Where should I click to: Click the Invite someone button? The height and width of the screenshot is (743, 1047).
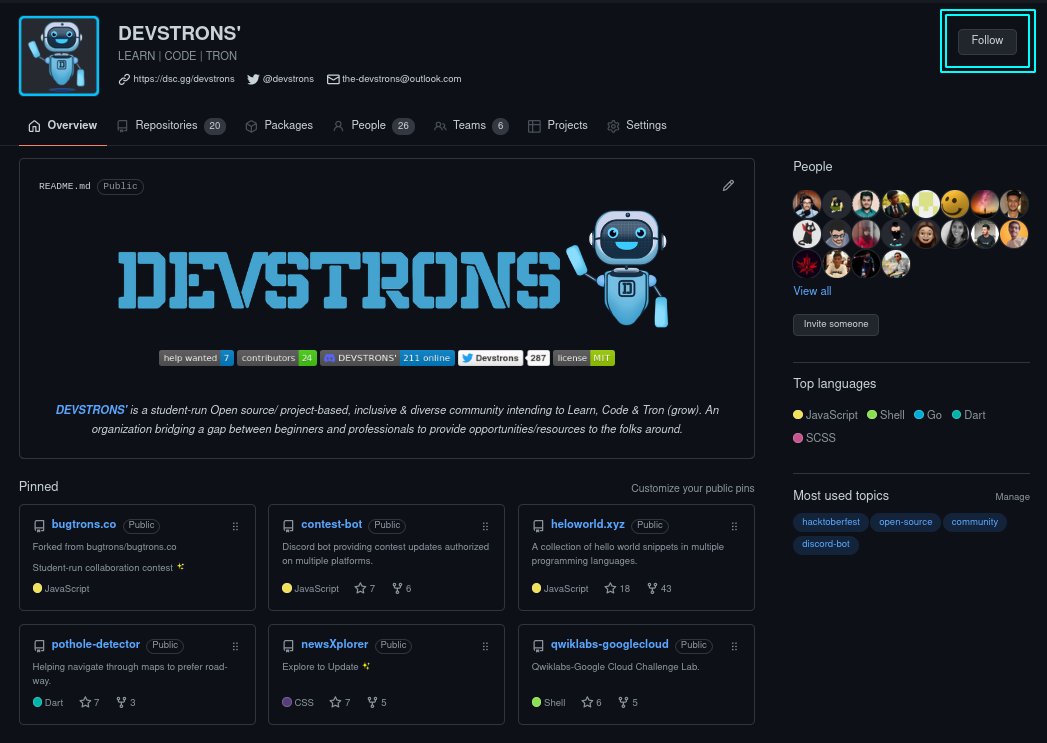pyautogui.click(x=835, y=324)
